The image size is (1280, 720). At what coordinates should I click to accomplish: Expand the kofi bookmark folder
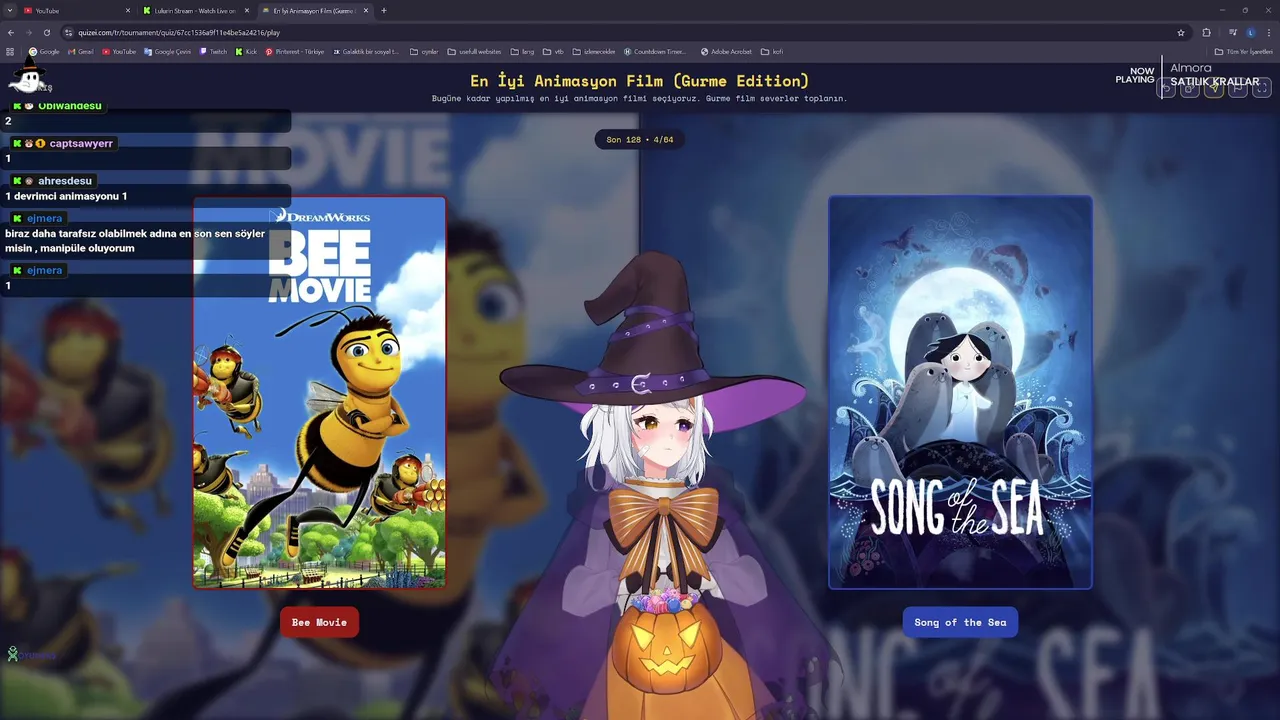771,51
